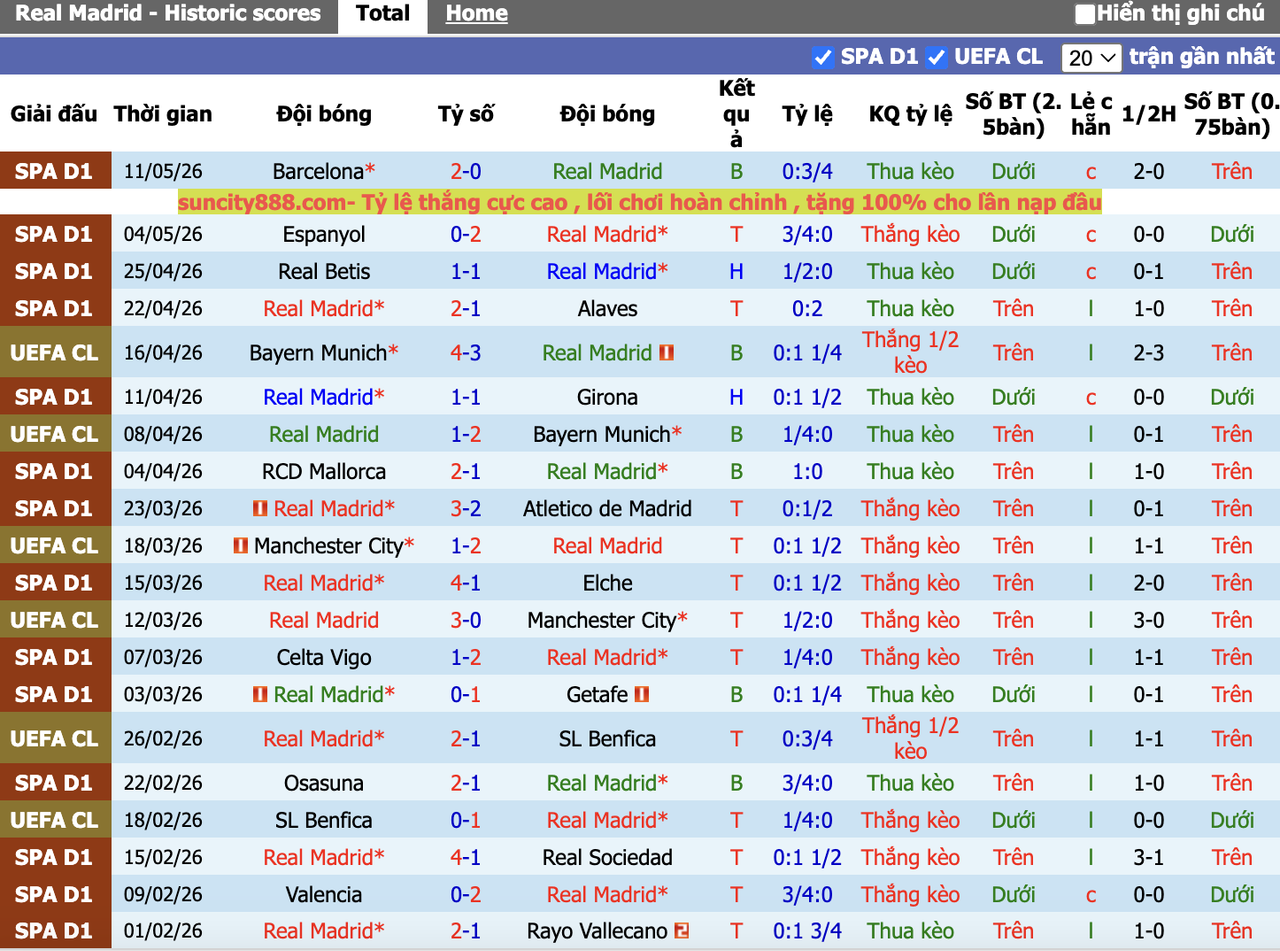This screenshot has height=951, width=1280.
Task: Click the UEFA CL league badge on 16/04/26
Action: (53, 353)
